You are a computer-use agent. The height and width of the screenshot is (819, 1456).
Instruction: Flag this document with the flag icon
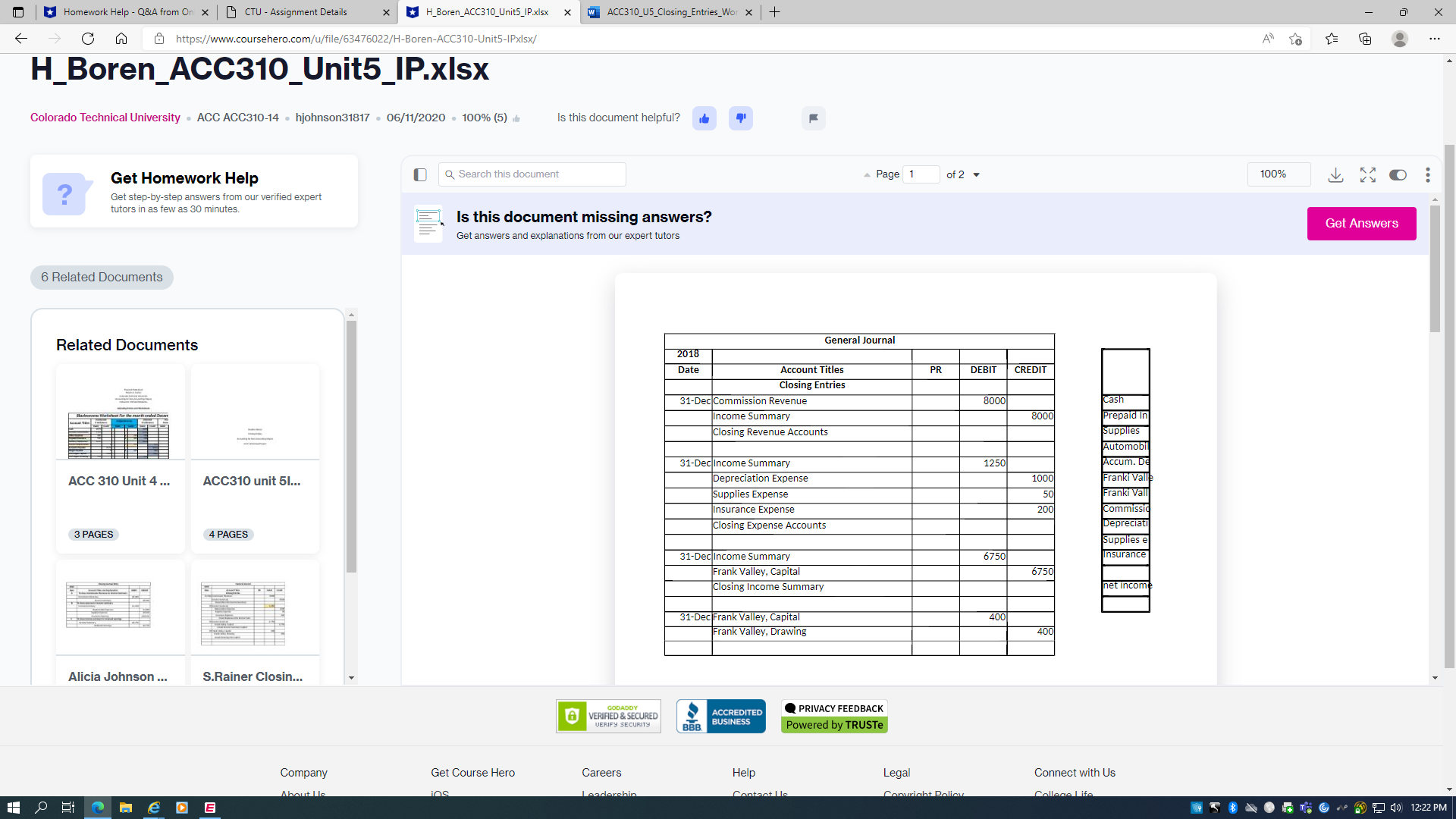(813, 118)
